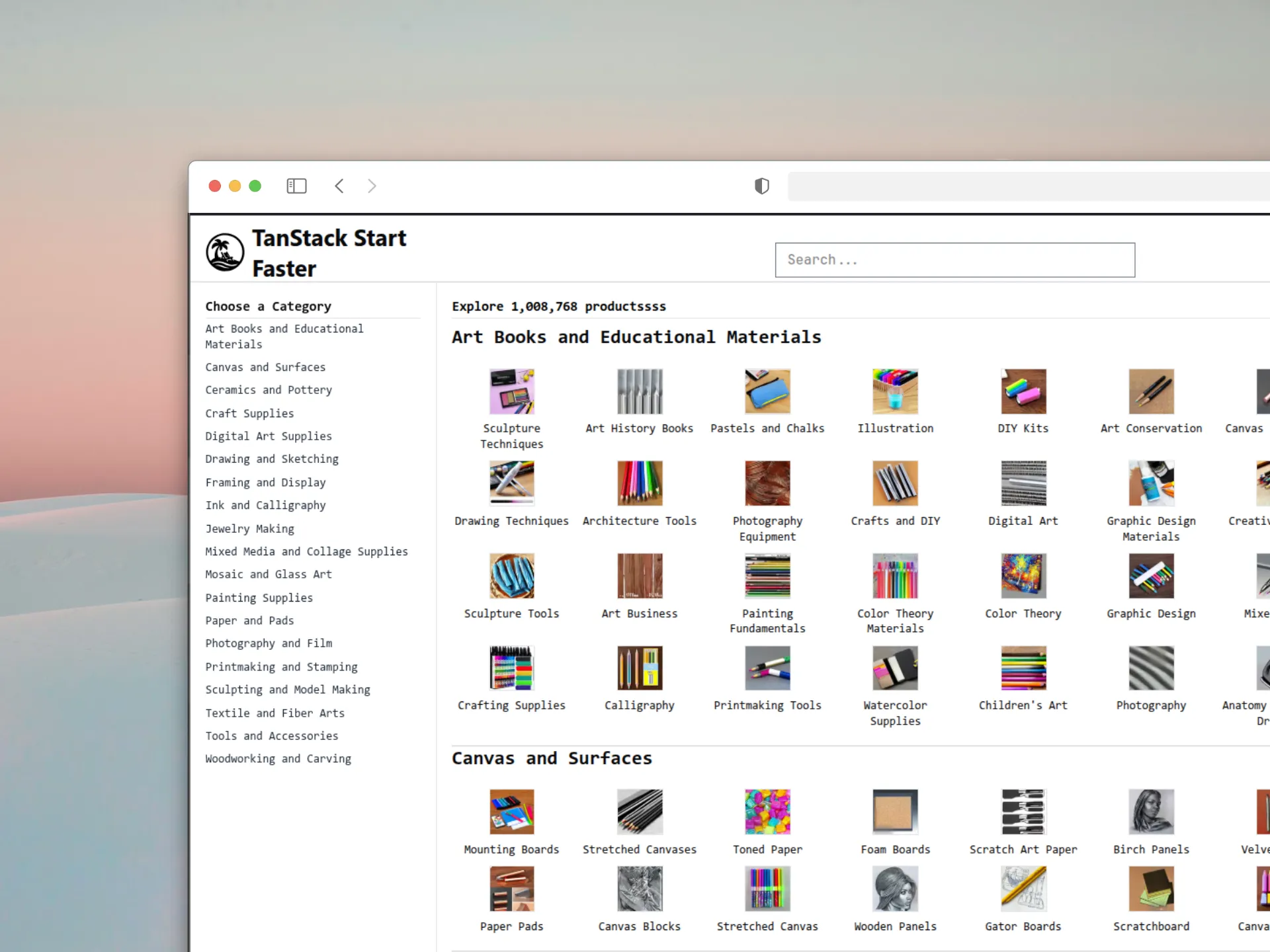Select Ink and Calligraphy in sidebar
The image size is (1270, 952).
click(265, 506)
